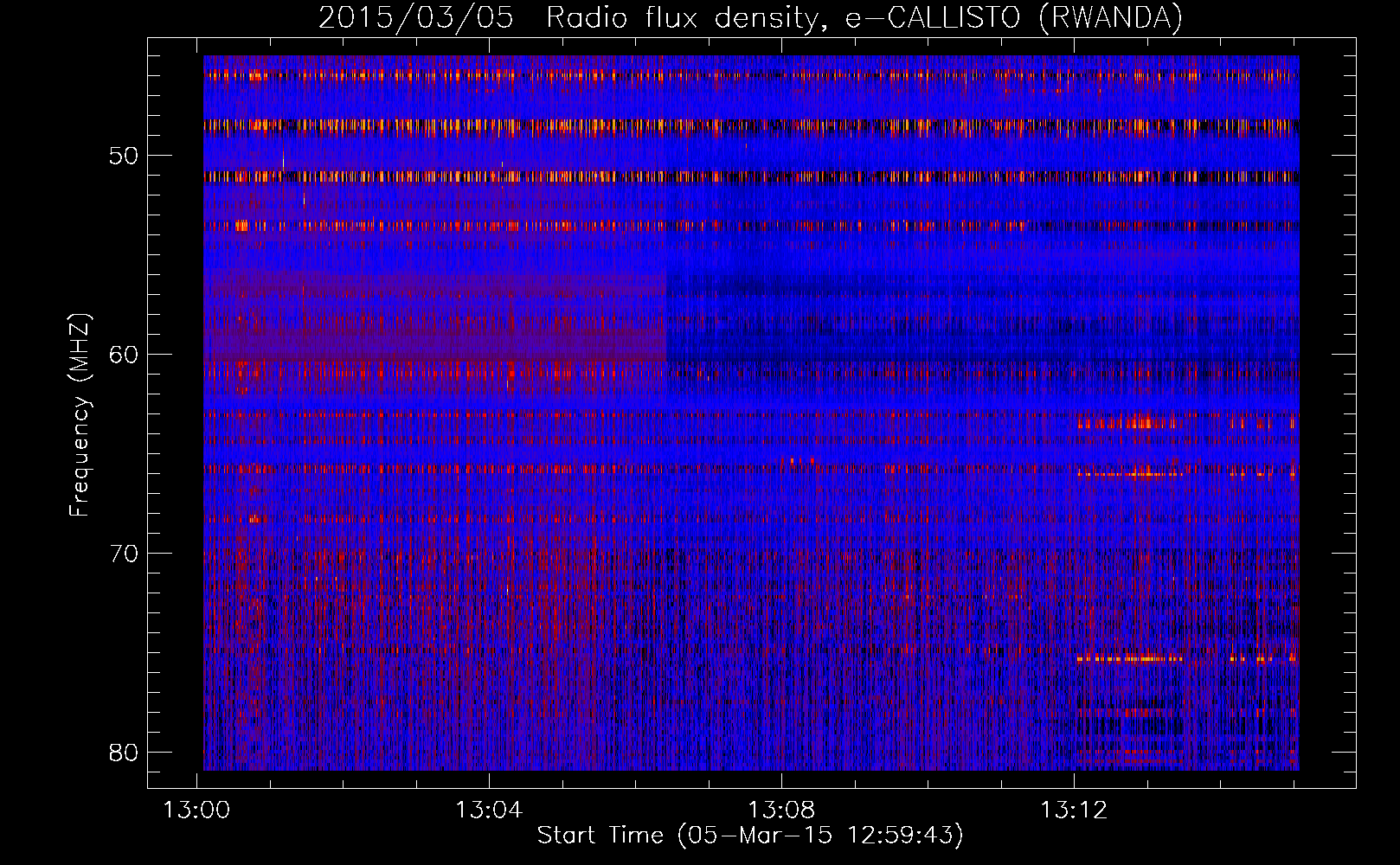Click the 13:00 time tick label
The width and height of the screenshot is (1400, 865).
(197, 811)
